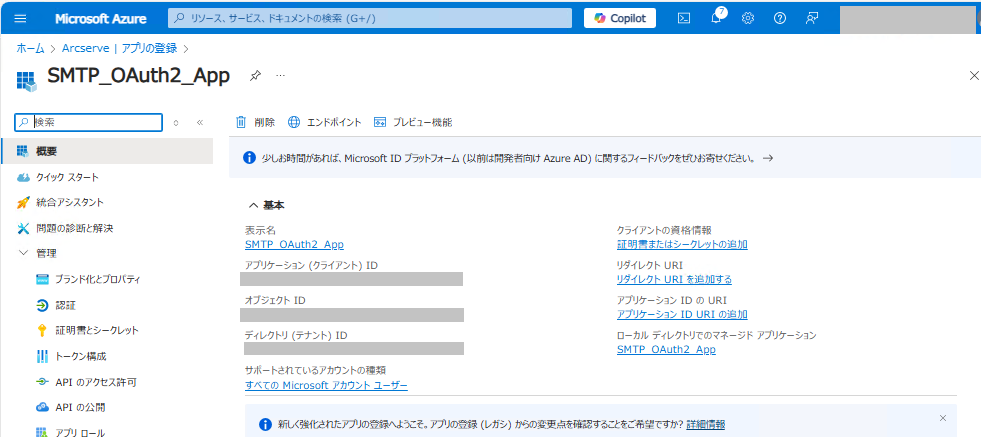This screenshot has width=981, height=437.
Task: Open the help question mark icon
Action: (x=780, y=18)
